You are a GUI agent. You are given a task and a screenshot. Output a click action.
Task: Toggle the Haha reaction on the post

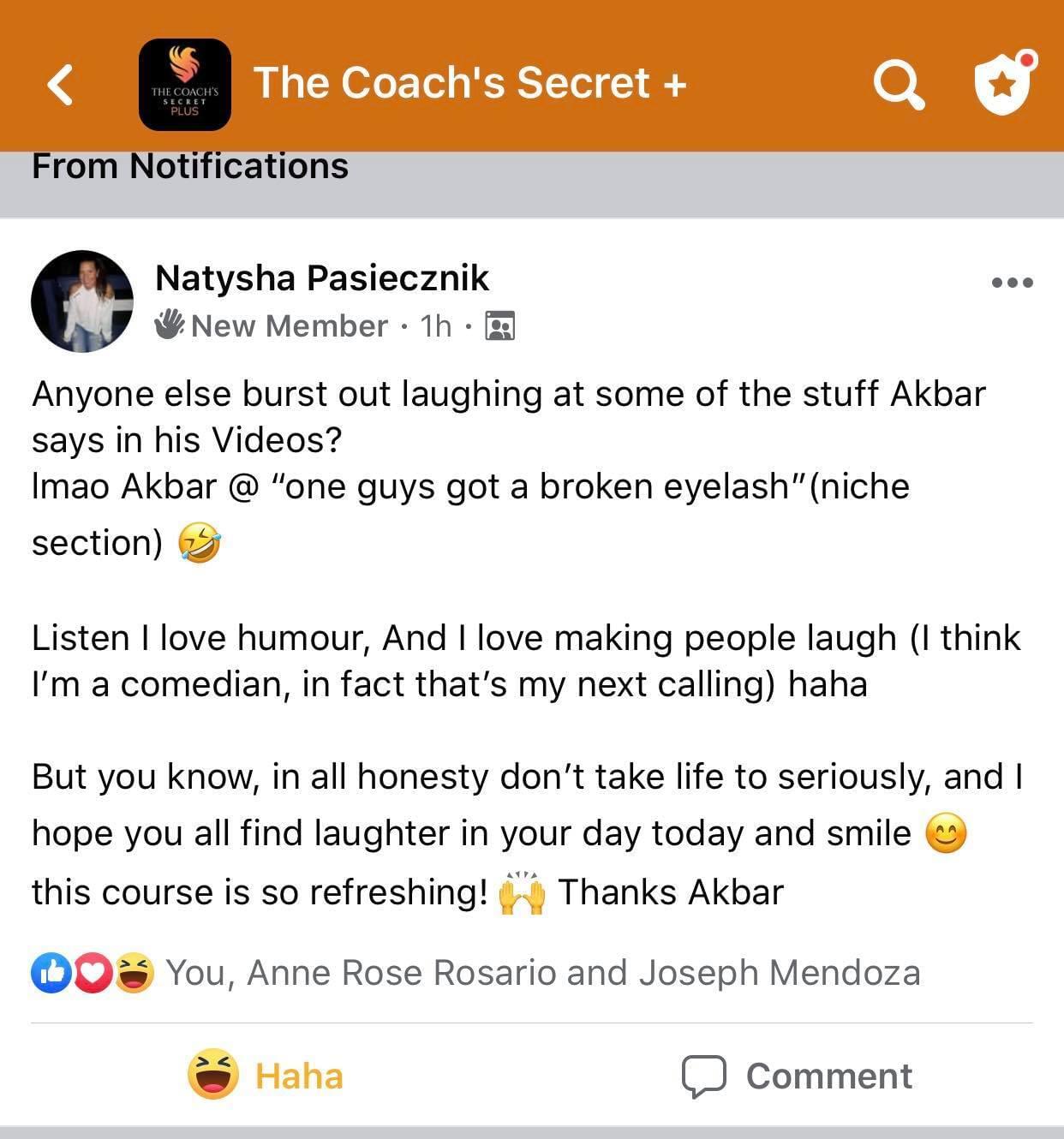266,1076
